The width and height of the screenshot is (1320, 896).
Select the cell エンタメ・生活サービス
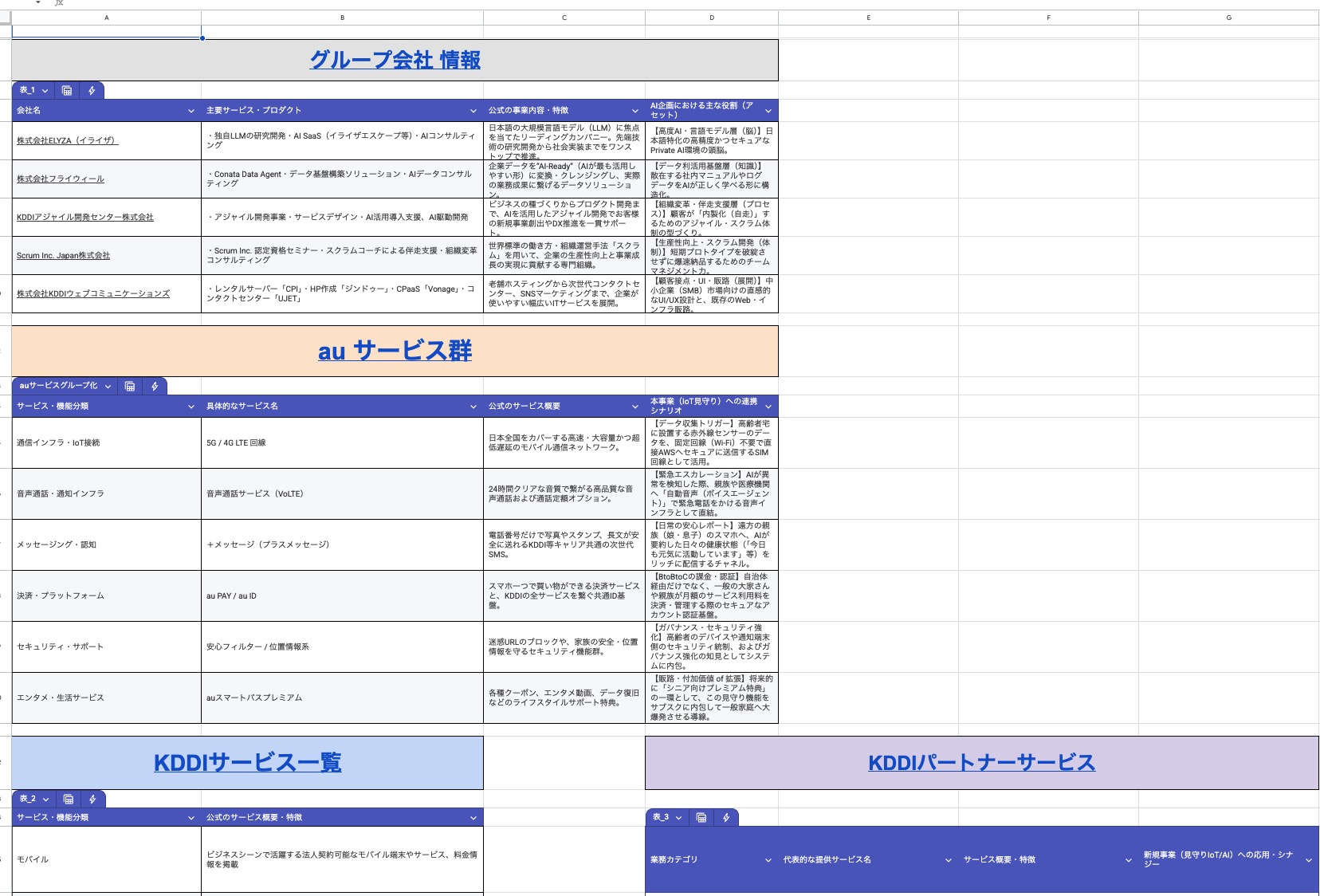pos(107,698)
